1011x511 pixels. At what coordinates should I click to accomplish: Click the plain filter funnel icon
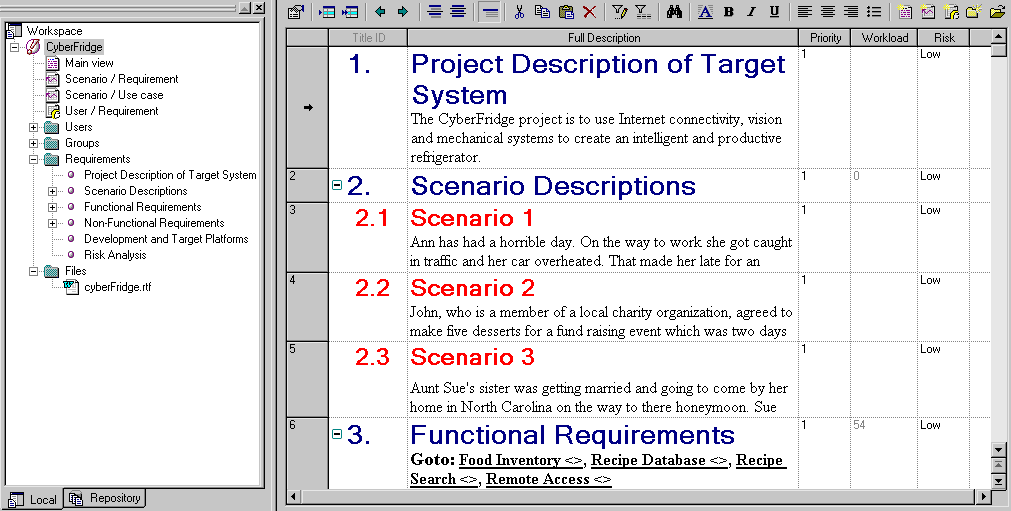(x=643, y=12)
